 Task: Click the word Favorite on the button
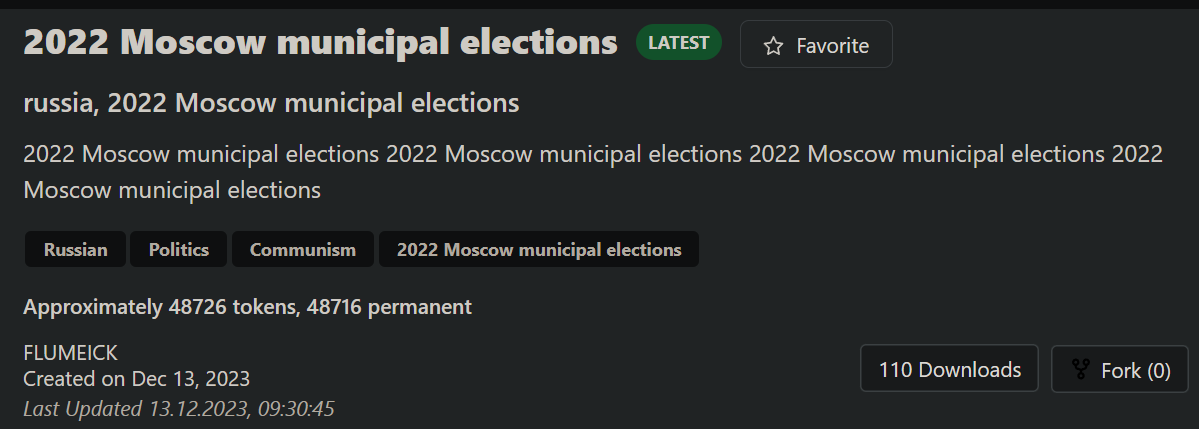[x=832, y=46]
